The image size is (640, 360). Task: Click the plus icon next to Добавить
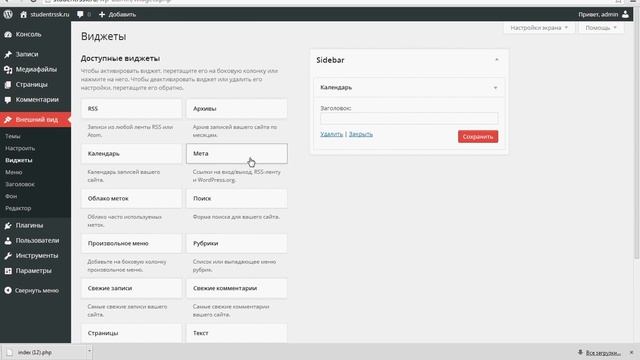point(102,14)
